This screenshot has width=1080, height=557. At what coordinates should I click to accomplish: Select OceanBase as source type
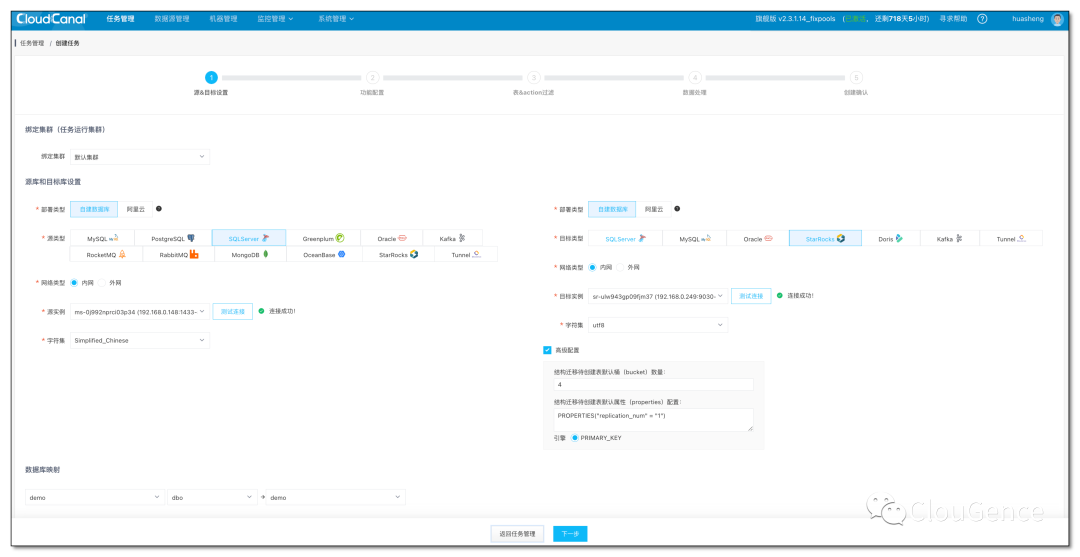point(324,255)
